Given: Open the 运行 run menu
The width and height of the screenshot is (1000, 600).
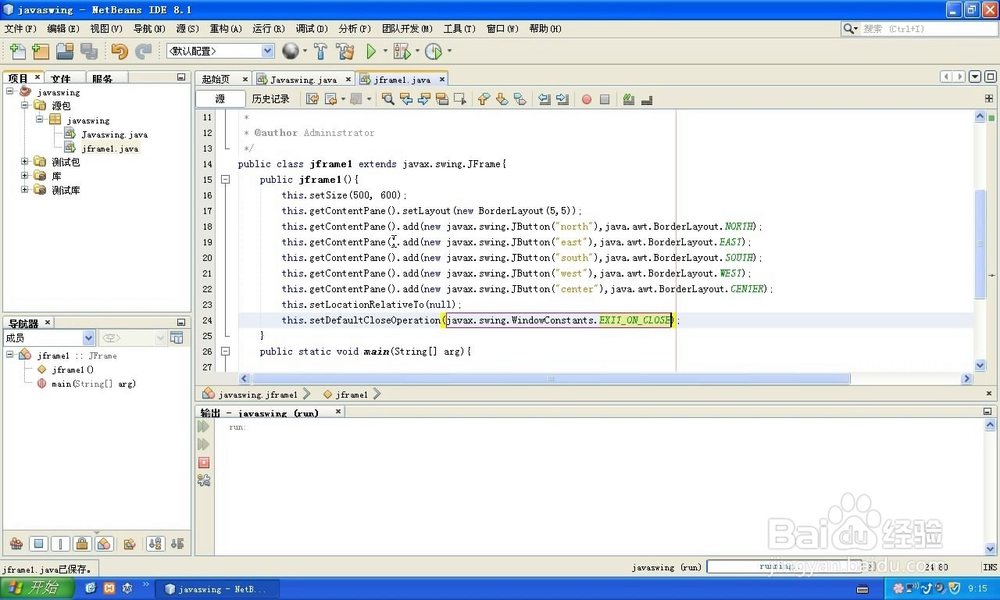Looking at the screenshot, I should coord(268,29).
